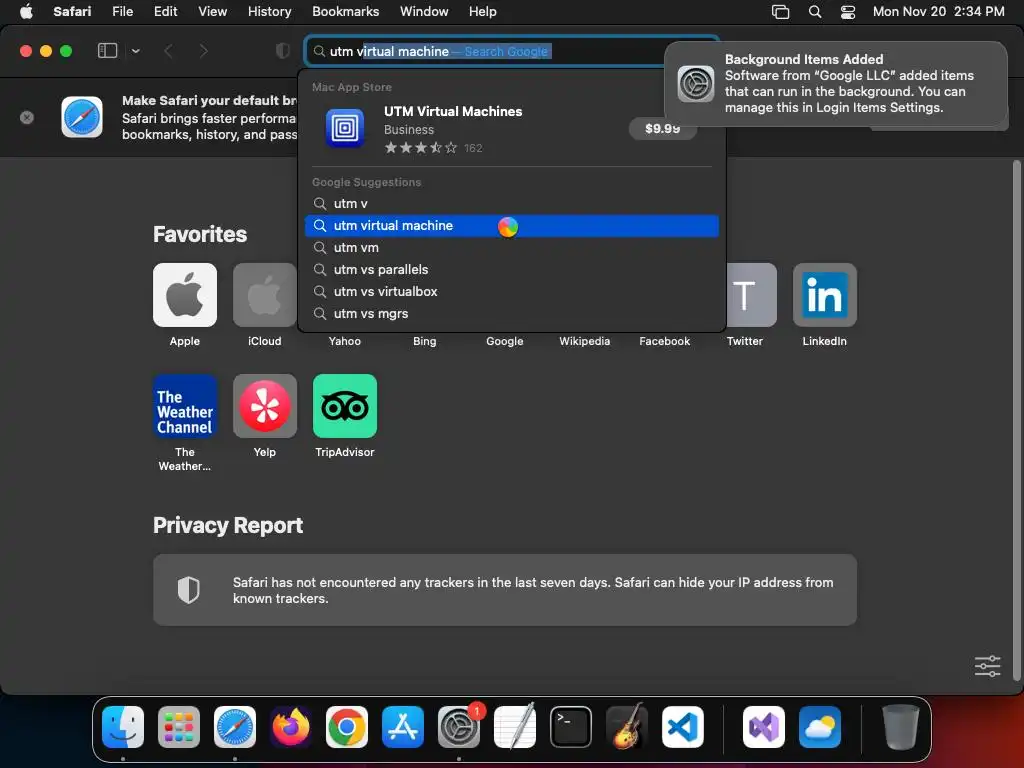Go back with the back arrow
The height and width of the screenshot is (768, 1024).
click(x=168, y=50)
